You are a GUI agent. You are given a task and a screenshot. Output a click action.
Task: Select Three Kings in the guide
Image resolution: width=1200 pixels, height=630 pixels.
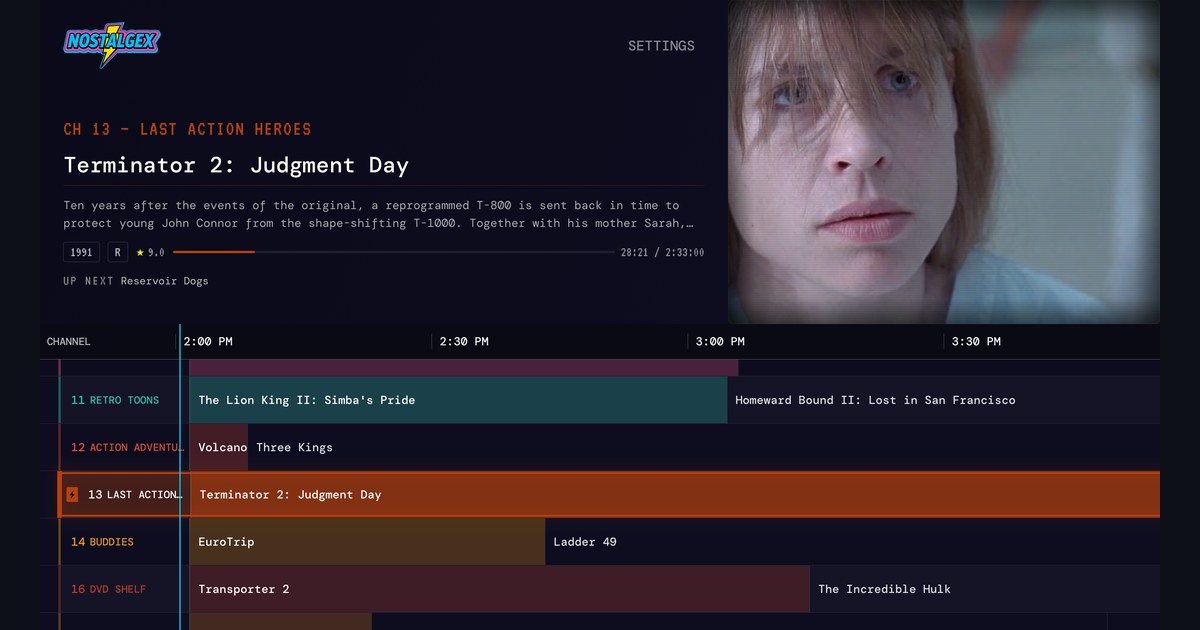(704, 447)
